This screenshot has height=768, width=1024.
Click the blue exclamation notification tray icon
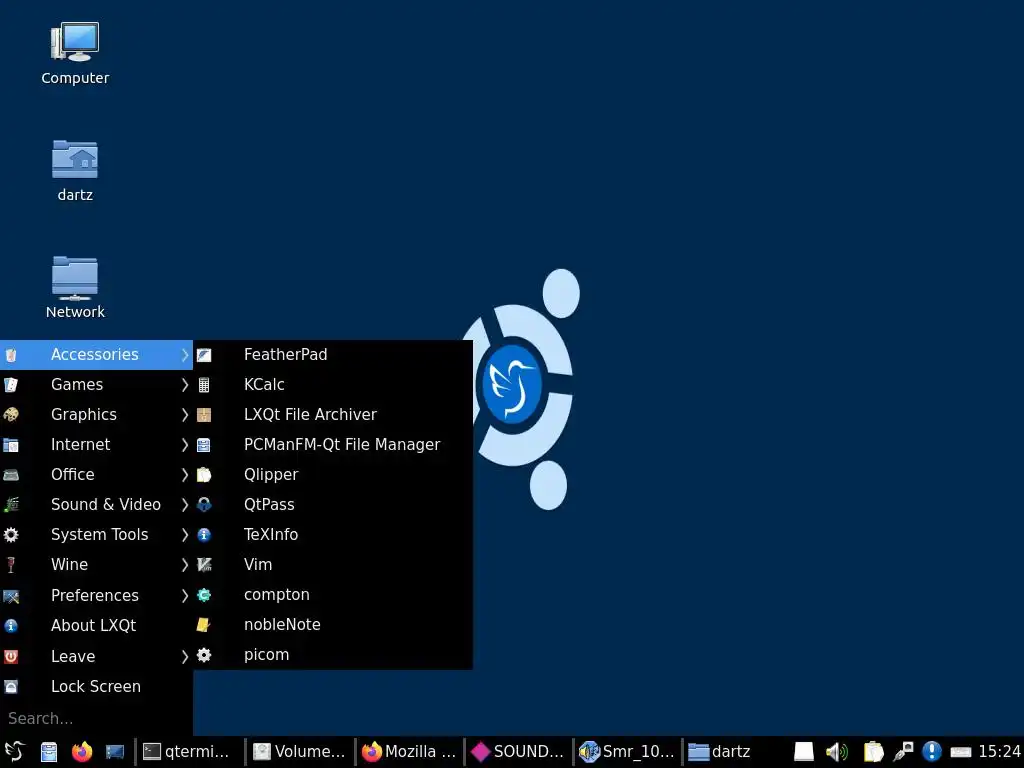(x=932, y=752)
